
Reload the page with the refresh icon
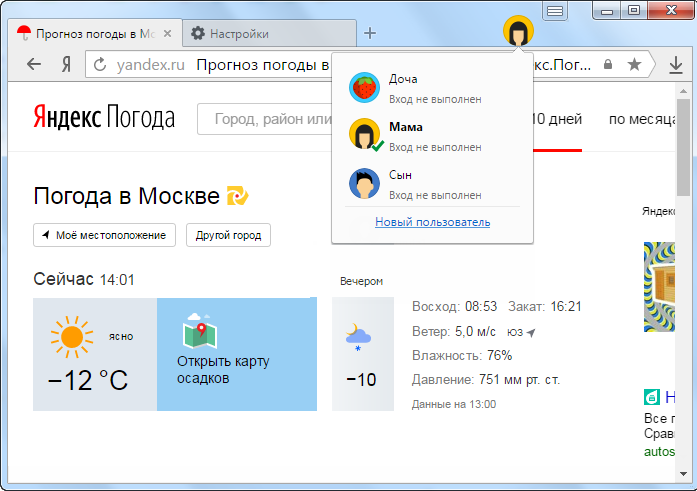click(100, 64)
